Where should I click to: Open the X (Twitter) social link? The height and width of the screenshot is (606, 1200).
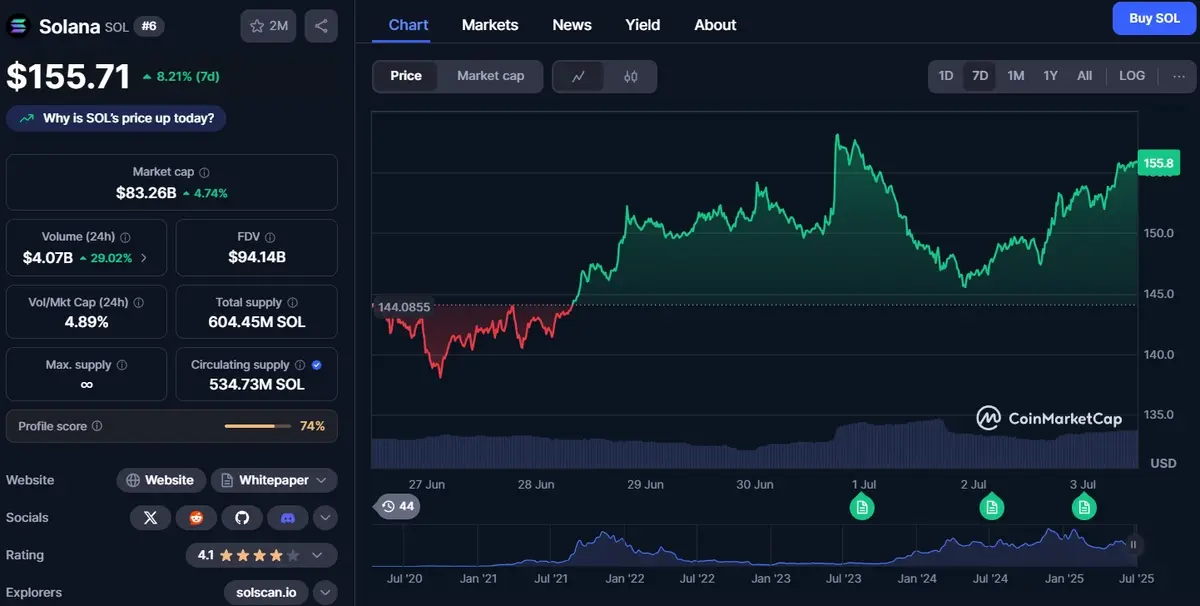coord(151,518)
